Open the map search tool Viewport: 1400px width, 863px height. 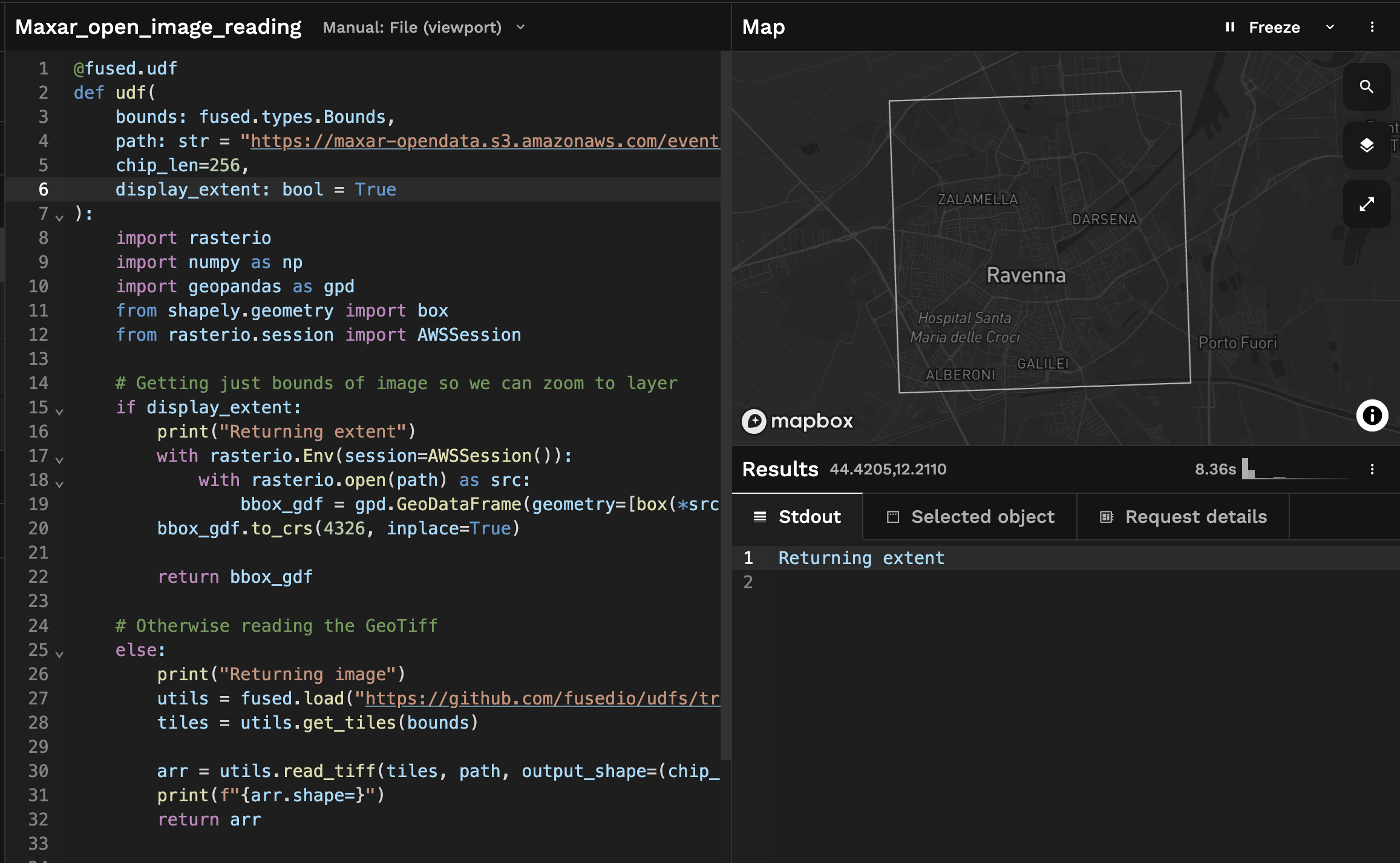[x=1366, y=87]
